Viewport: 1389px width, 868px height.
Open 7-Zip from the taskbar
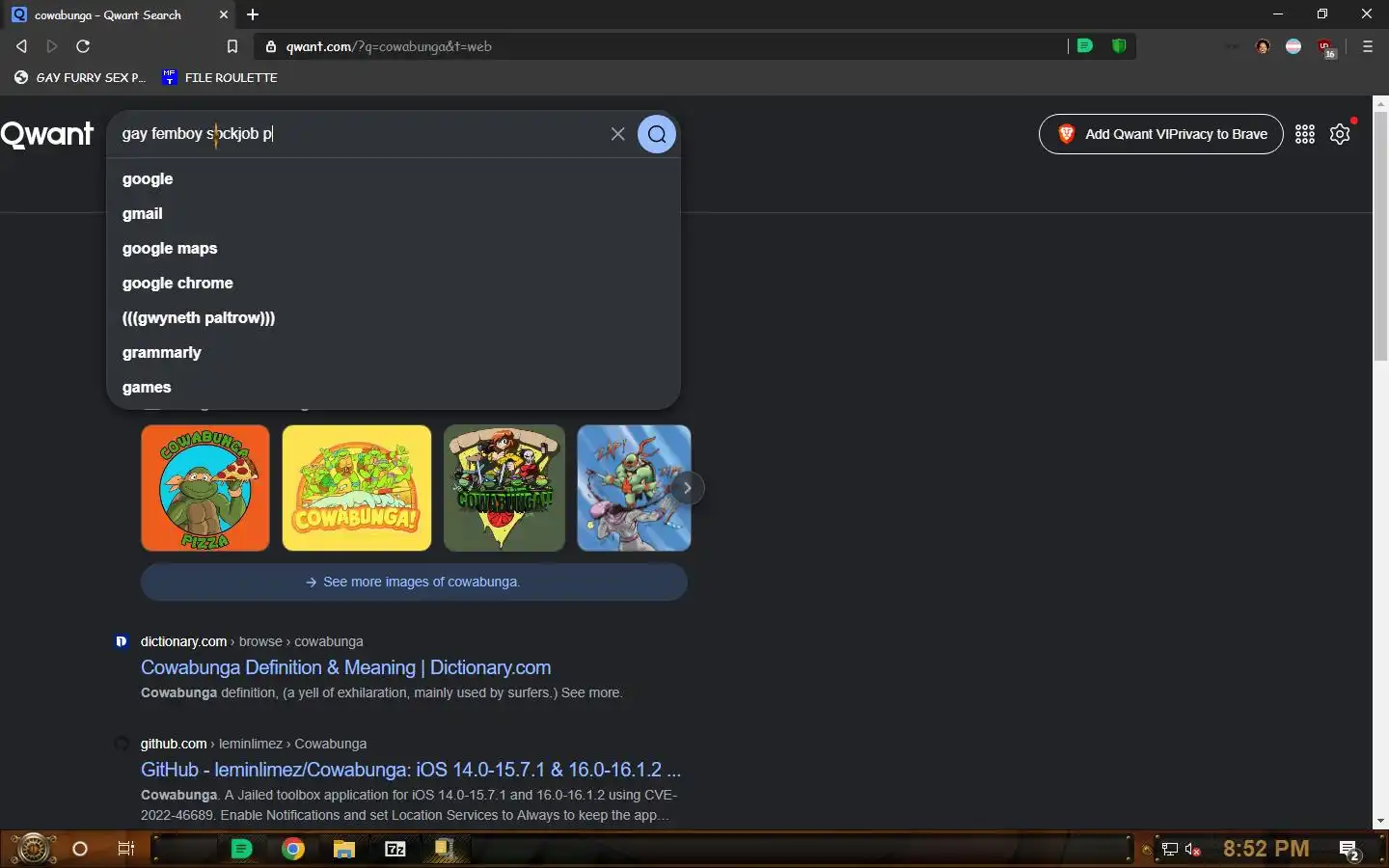point(395,849)
